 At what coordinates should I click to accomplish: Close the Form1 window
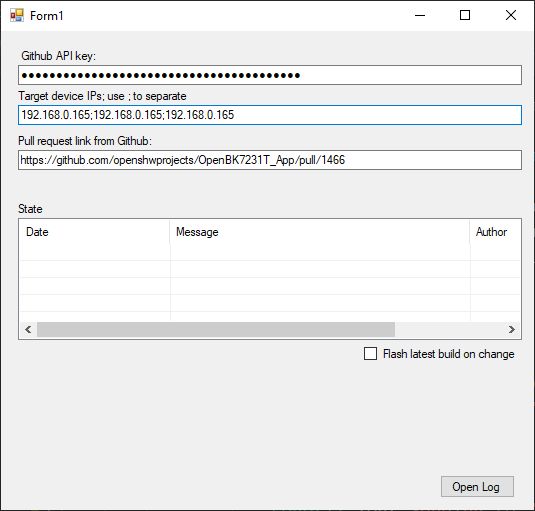pos(511,15)
